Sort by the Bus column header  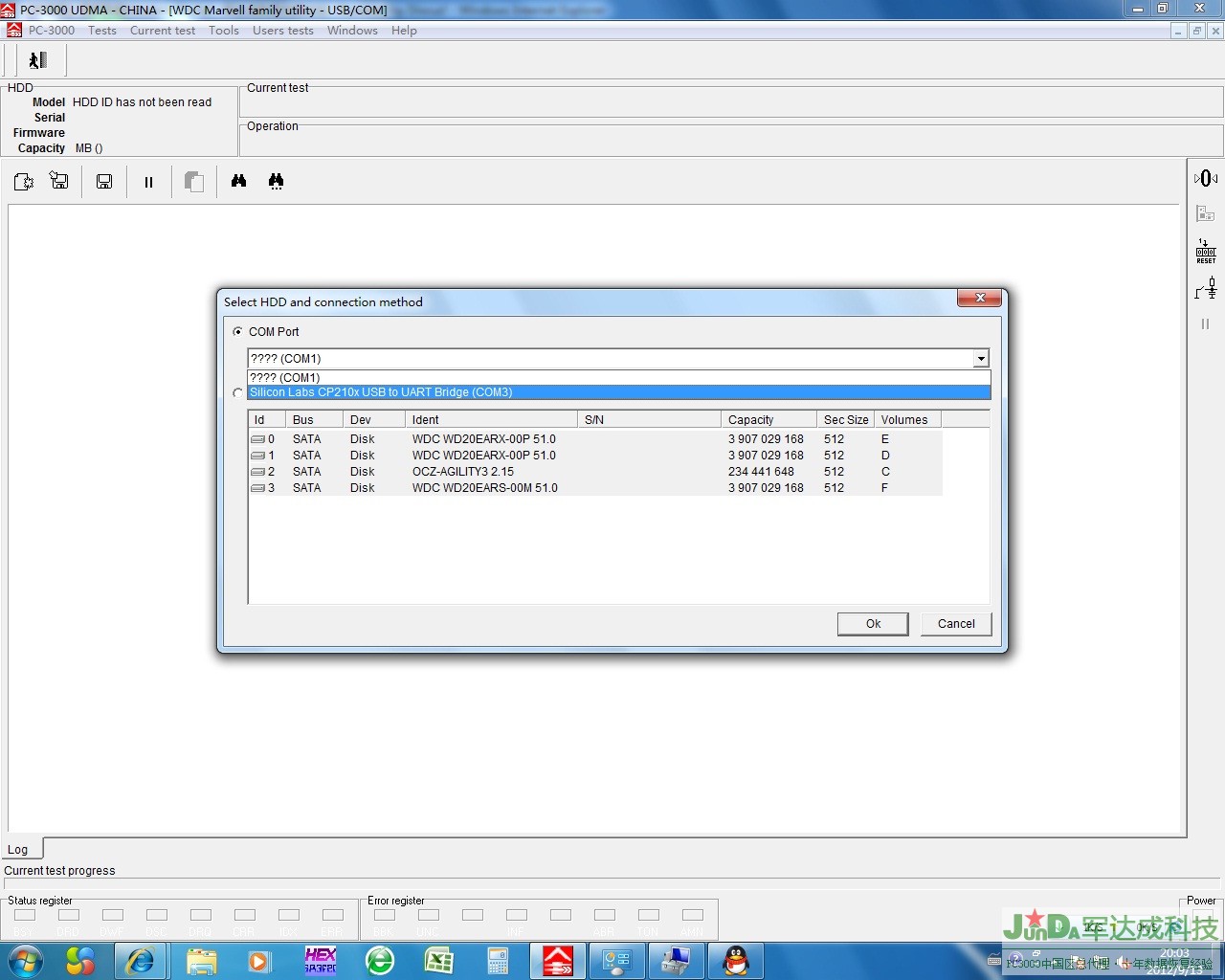click(x=315, y=420)
